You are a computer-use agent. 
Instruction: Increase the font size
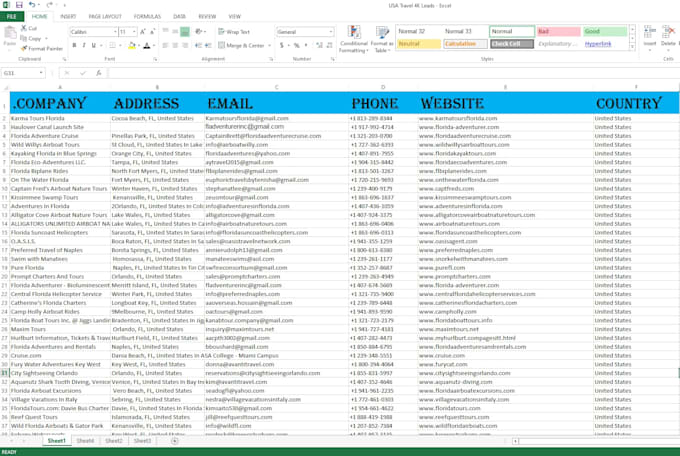pyautogui.click(x=143, y=32)
